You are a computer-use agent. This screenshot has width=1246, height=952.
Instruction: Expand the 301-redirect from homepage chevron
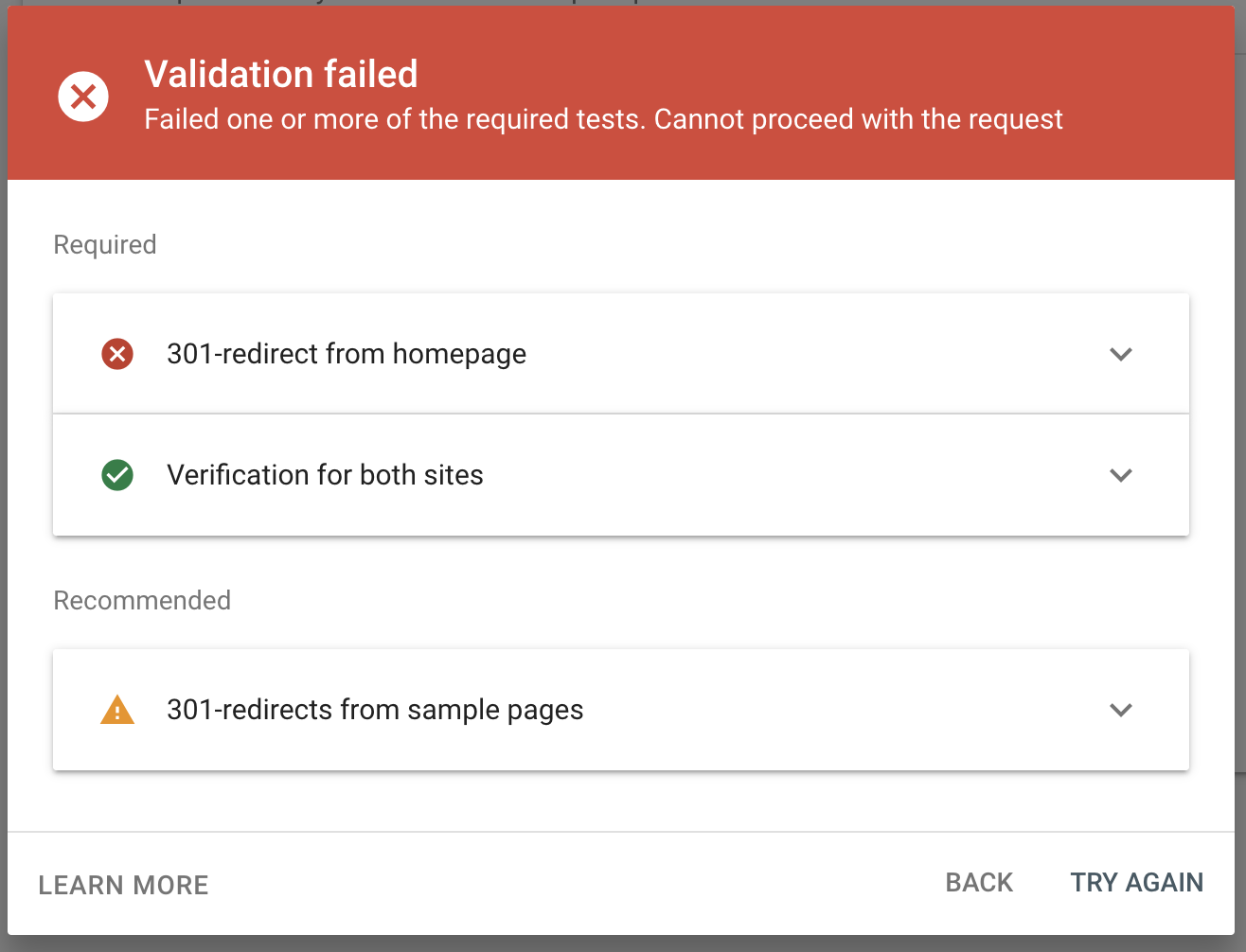[1121, 354]
